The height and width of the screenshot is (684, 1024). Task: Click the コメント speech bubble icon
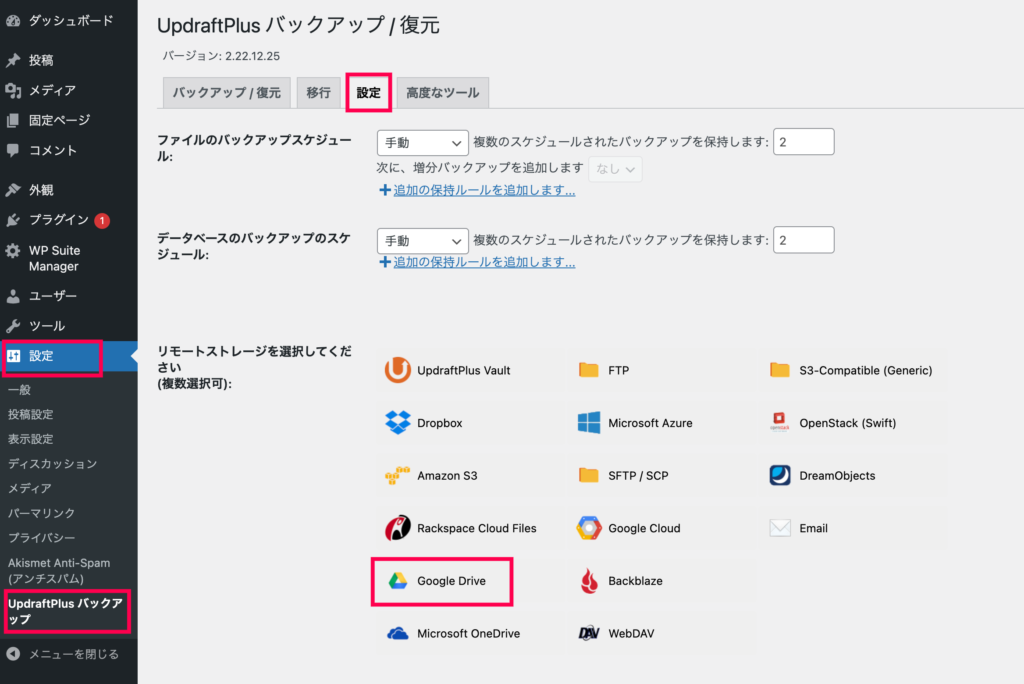[13, 150]
